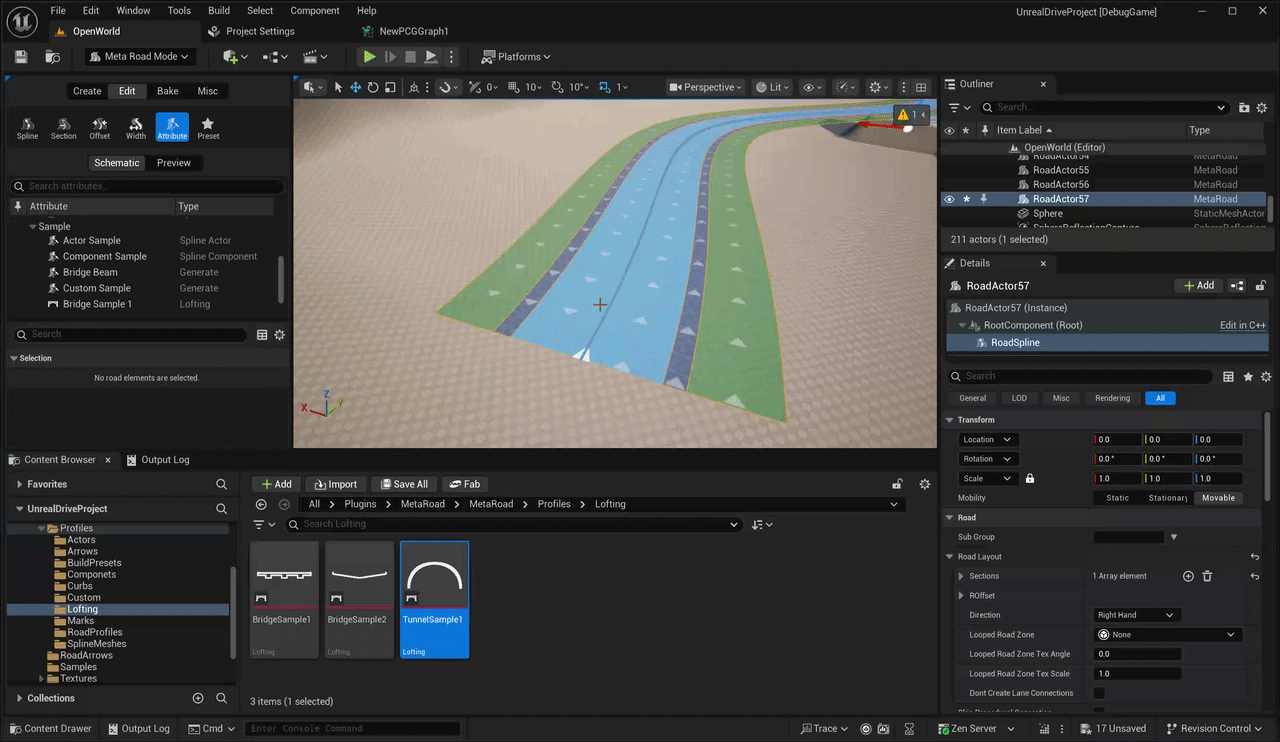The image size is (1280, 742).
Task: Open the Window menu
Action: [x=133, y=10]
